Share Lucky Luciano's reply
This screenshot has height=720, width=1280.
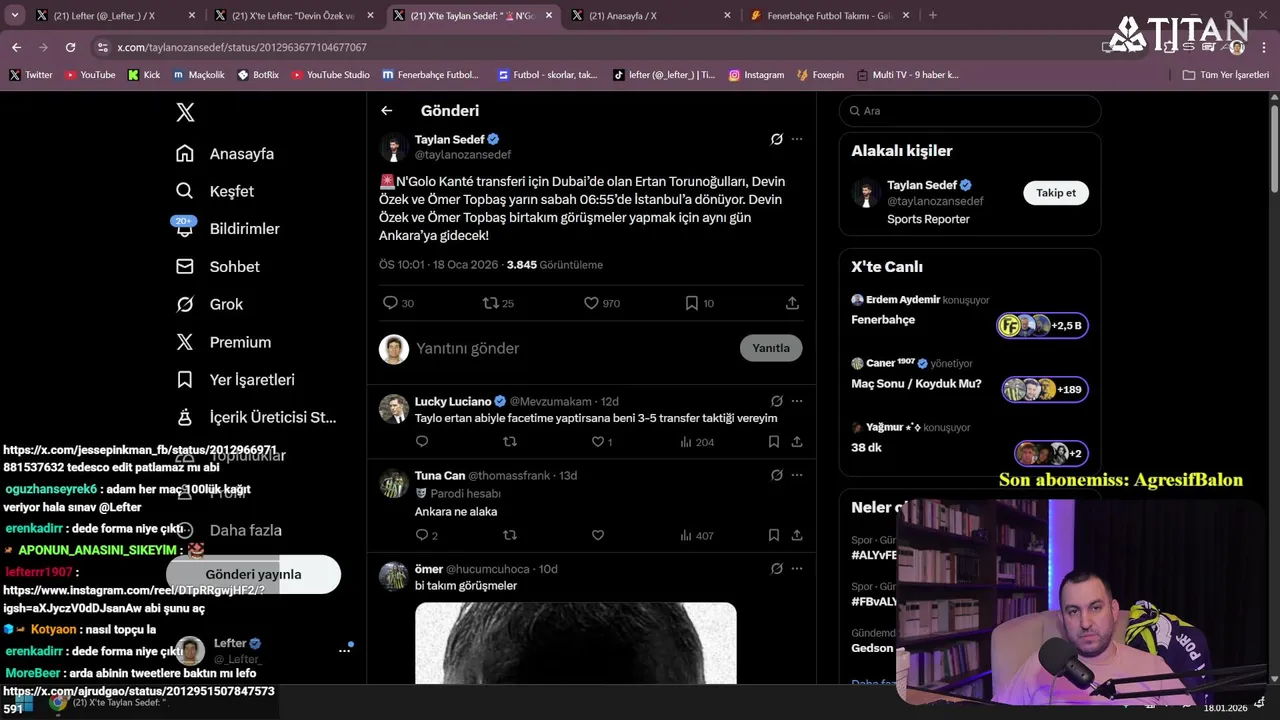pyautogui.click(x=797, y=441)
